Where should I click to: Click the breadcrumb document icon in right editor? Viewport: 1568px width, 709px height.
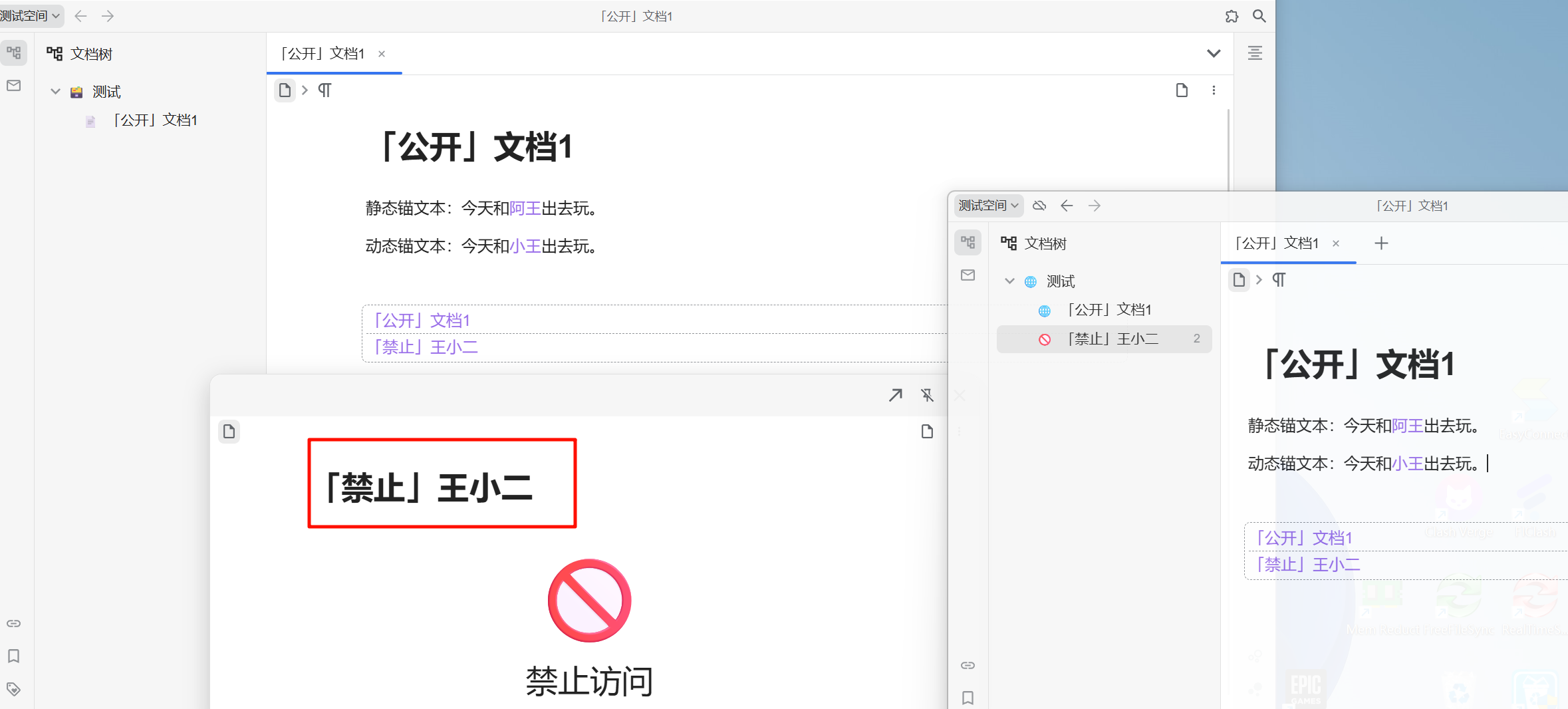point(1240,280)
